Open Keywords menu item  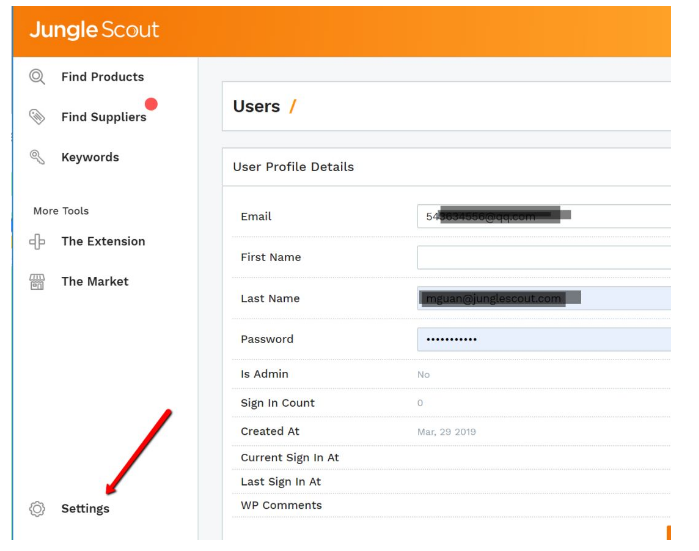pos(90,157)
